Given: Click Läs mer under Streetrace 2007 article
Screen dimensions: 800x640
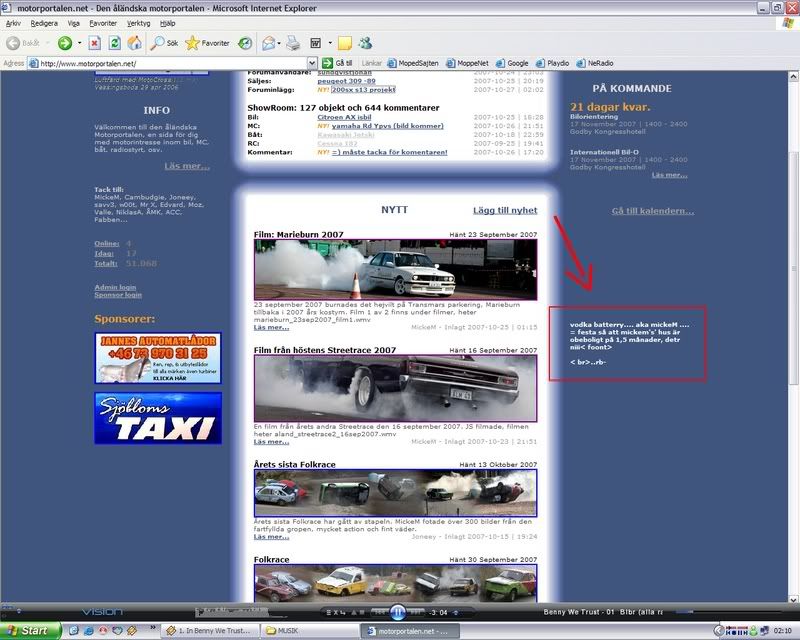Looking at the screenshot, I should [x=271, y=442].
